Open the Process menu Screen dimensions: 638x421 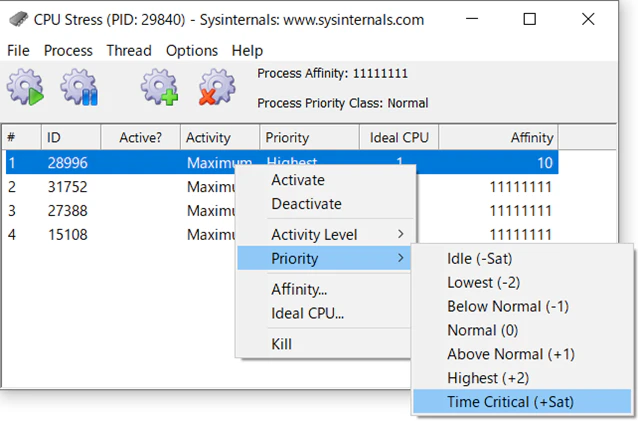pos(68,51)
